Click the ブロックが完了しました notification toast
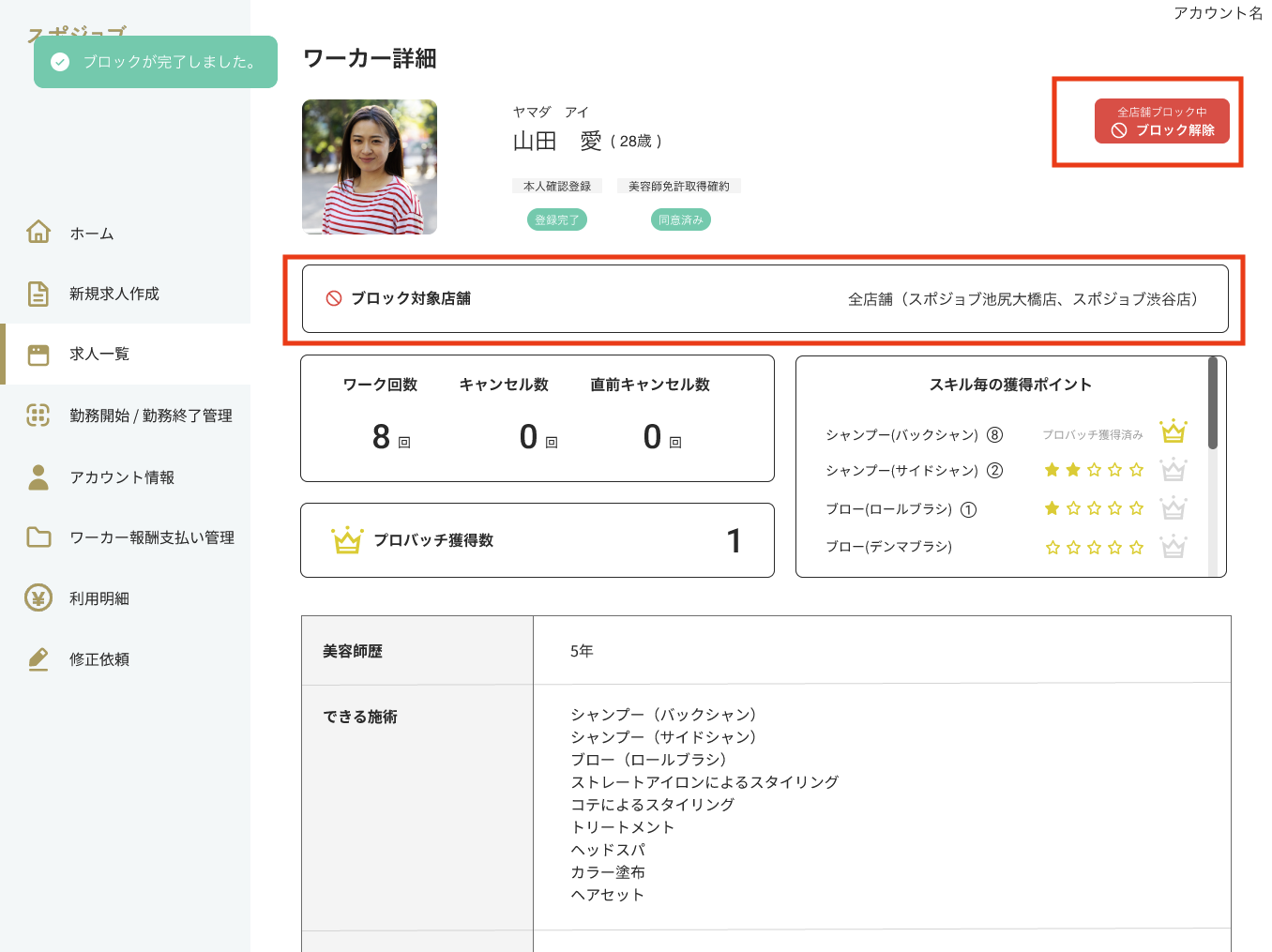 [156, 62]
